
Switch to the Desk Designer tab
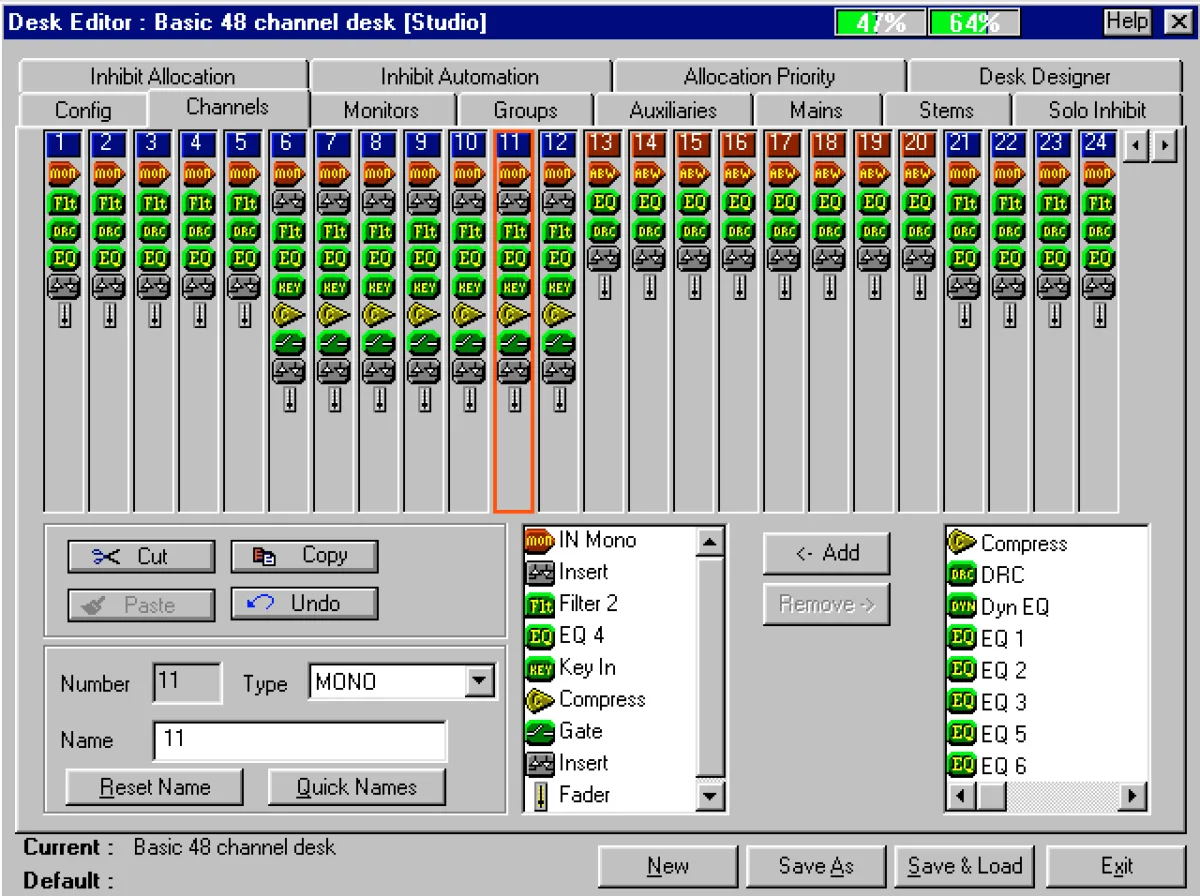tap(1045, 76)
